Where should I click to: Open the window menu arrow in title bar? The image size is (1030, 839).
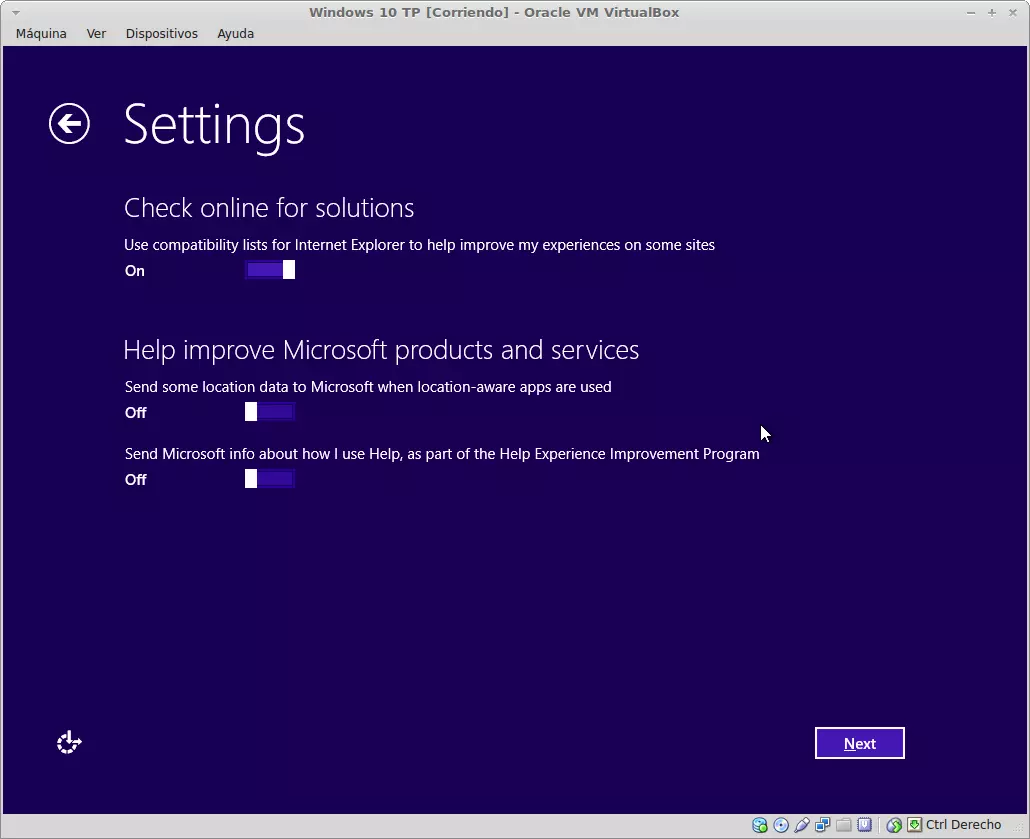click(x=15, y=12)
